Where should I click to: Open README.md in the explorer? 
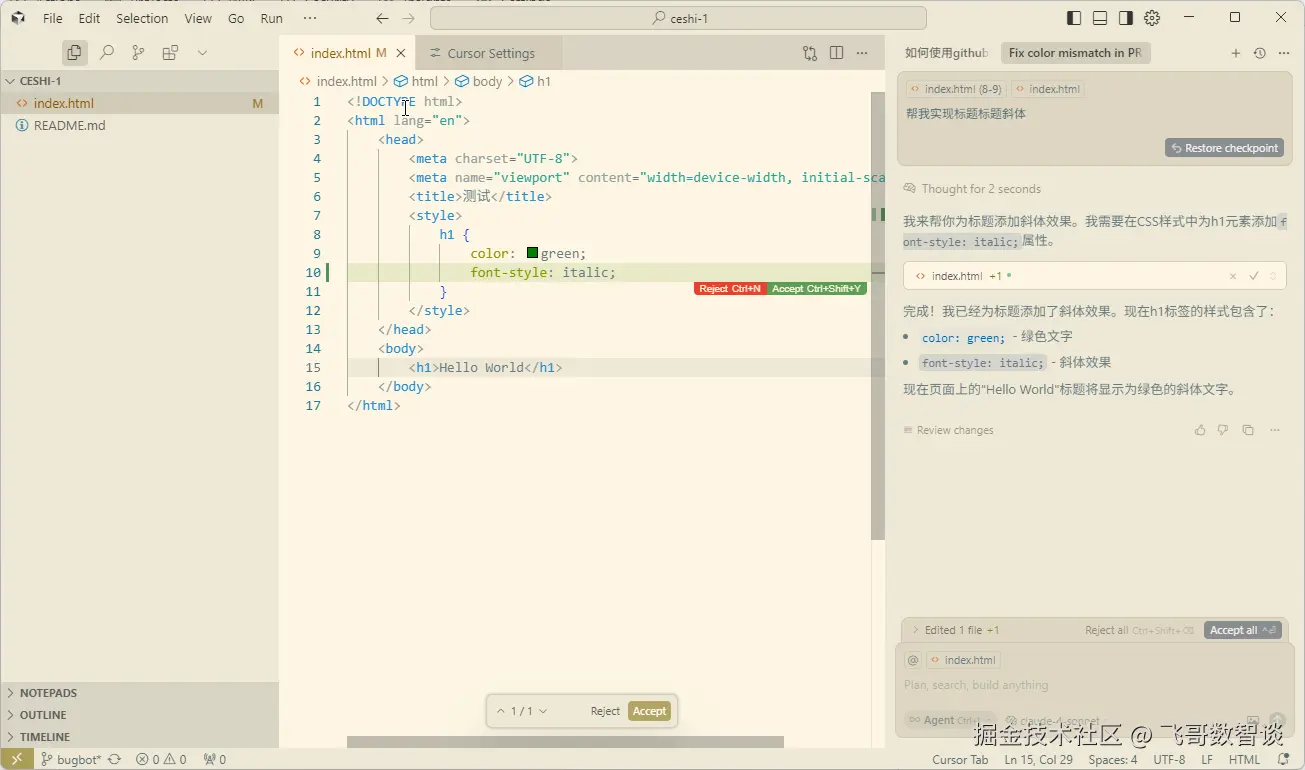pos(69,125)
